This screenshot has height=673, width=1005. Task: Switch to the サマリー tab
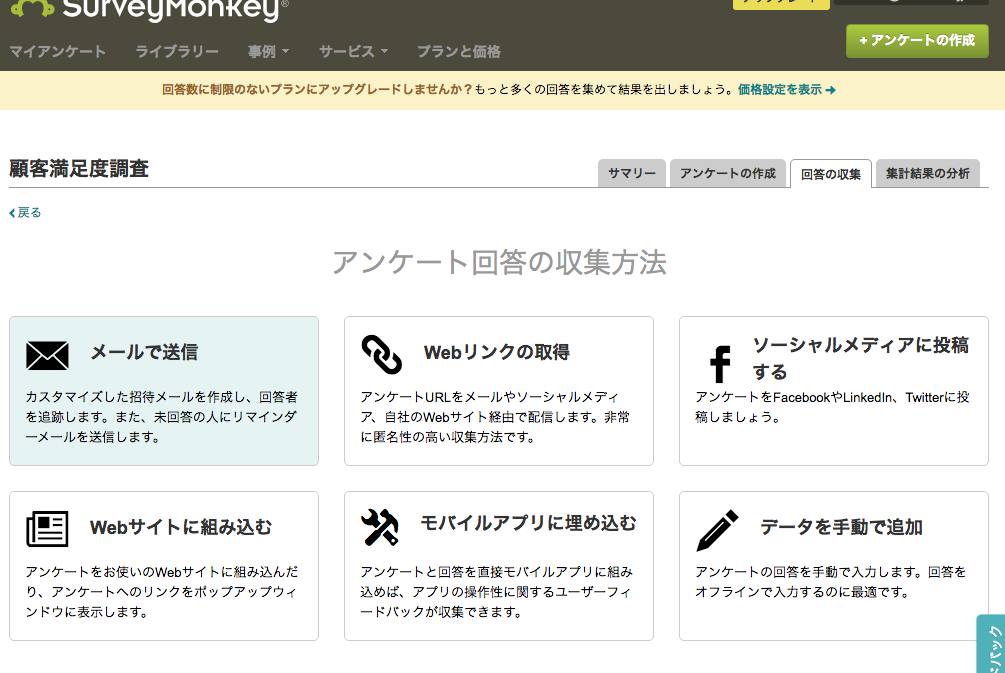click(x=632, y=173)
